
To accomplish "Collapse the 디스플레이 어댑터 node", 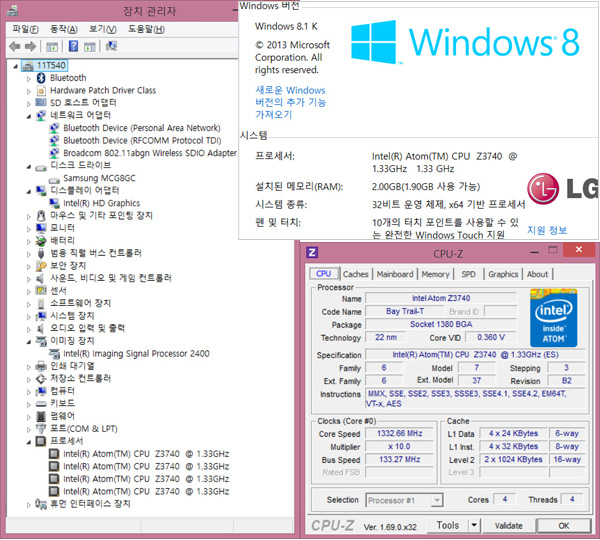I will coord(29,192).
